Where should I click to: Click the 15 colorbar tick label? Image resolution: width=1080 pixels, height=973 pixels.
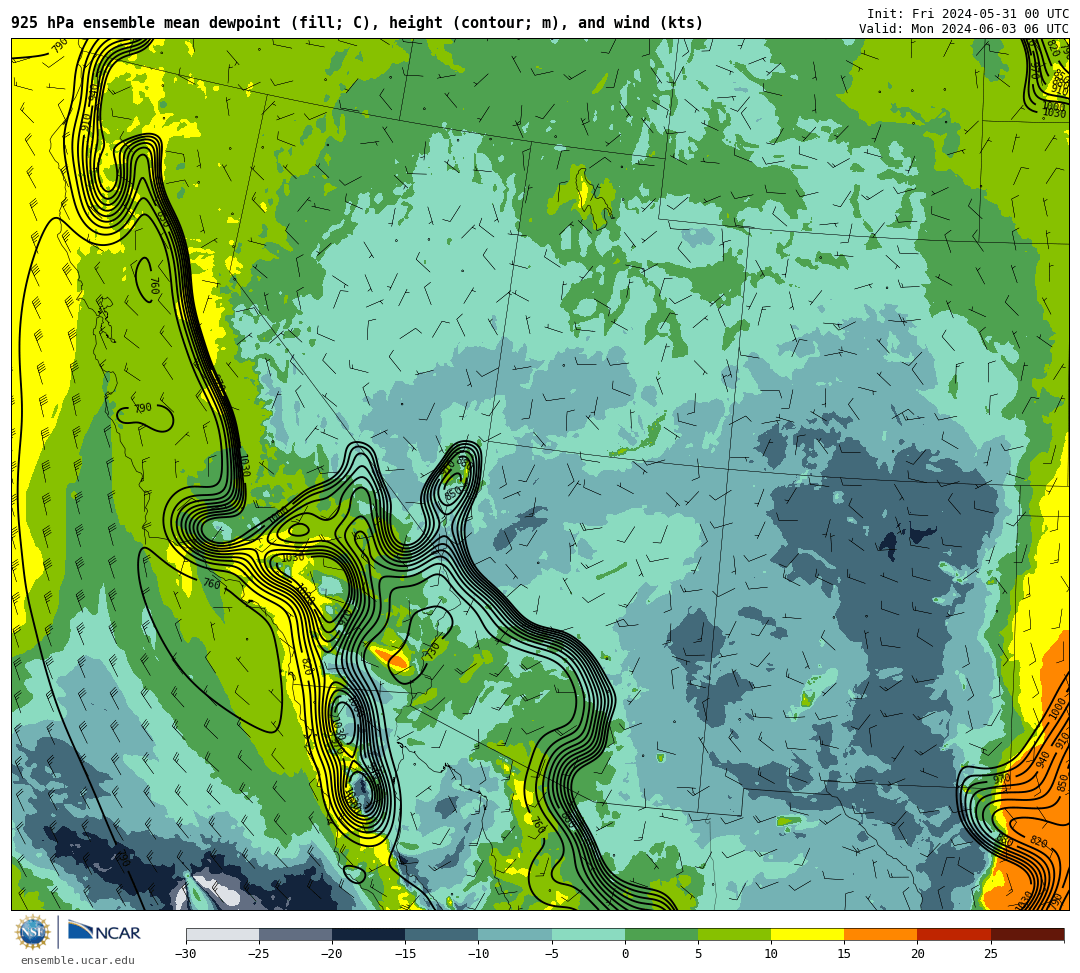[844, 954]
